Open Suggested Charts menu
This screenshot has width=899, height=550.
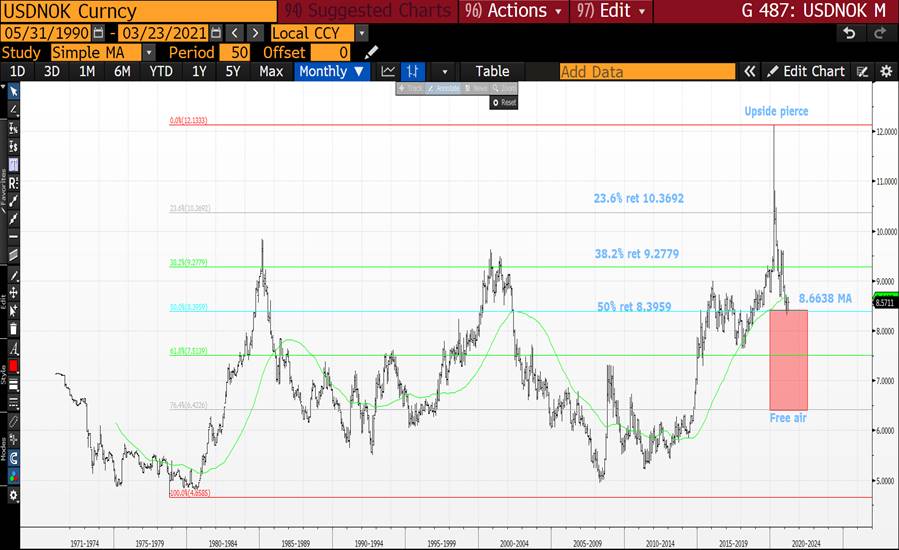click(x=368, y=11)
